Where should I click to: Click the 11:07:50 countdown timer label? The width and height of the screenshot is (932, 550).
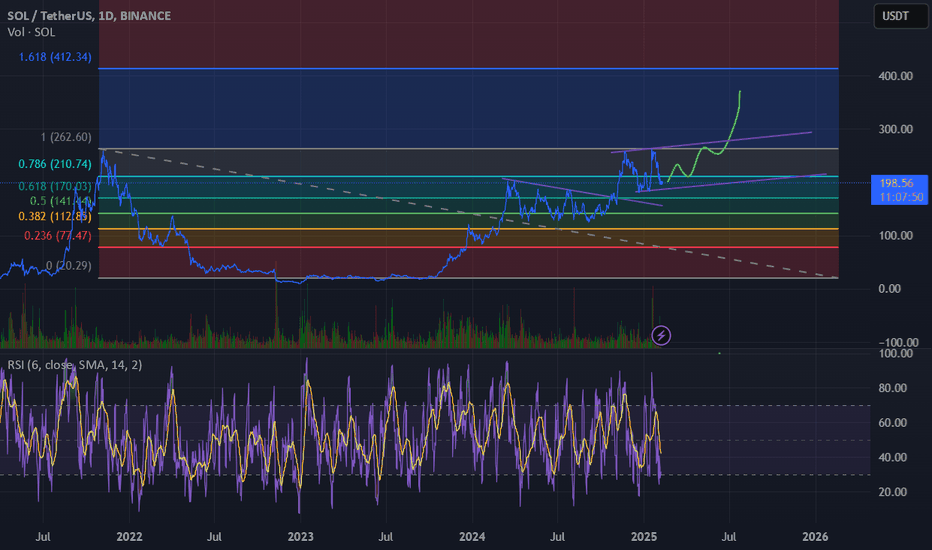click(x=902, y=197)
